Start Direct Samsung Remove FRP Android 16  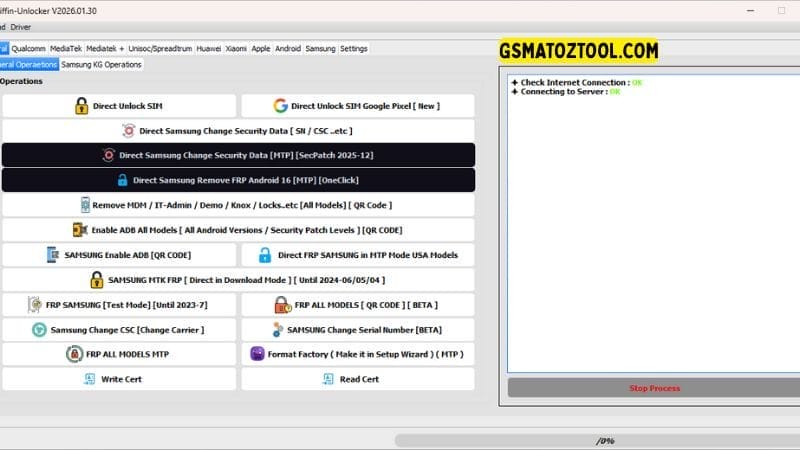point(238,180)
